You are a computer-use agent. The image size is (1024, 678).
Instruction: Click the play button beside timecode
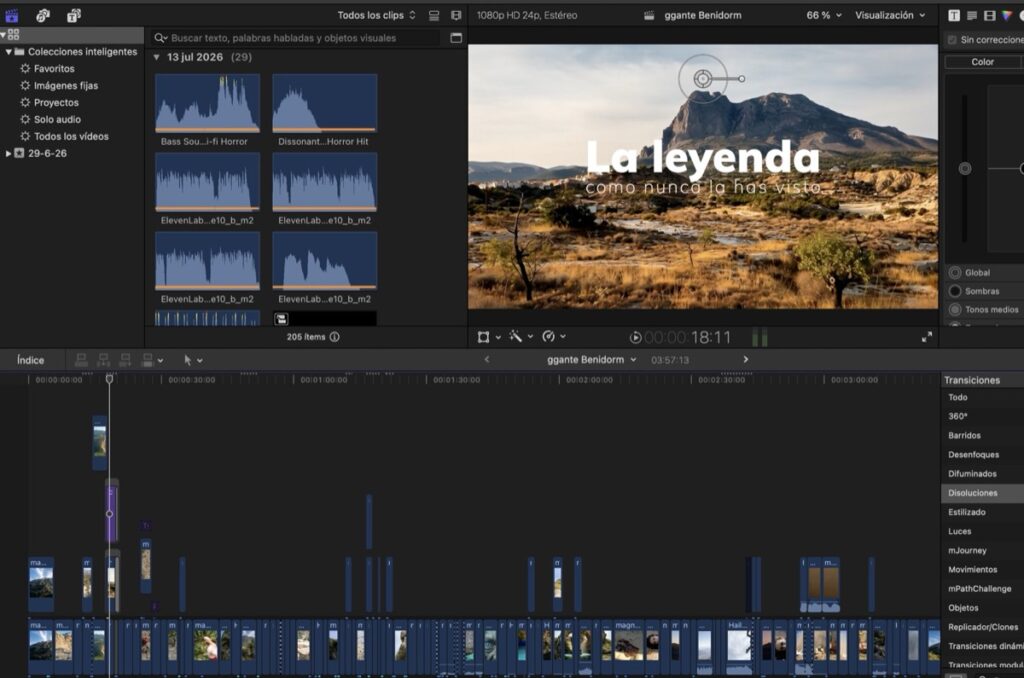(635, 337)
